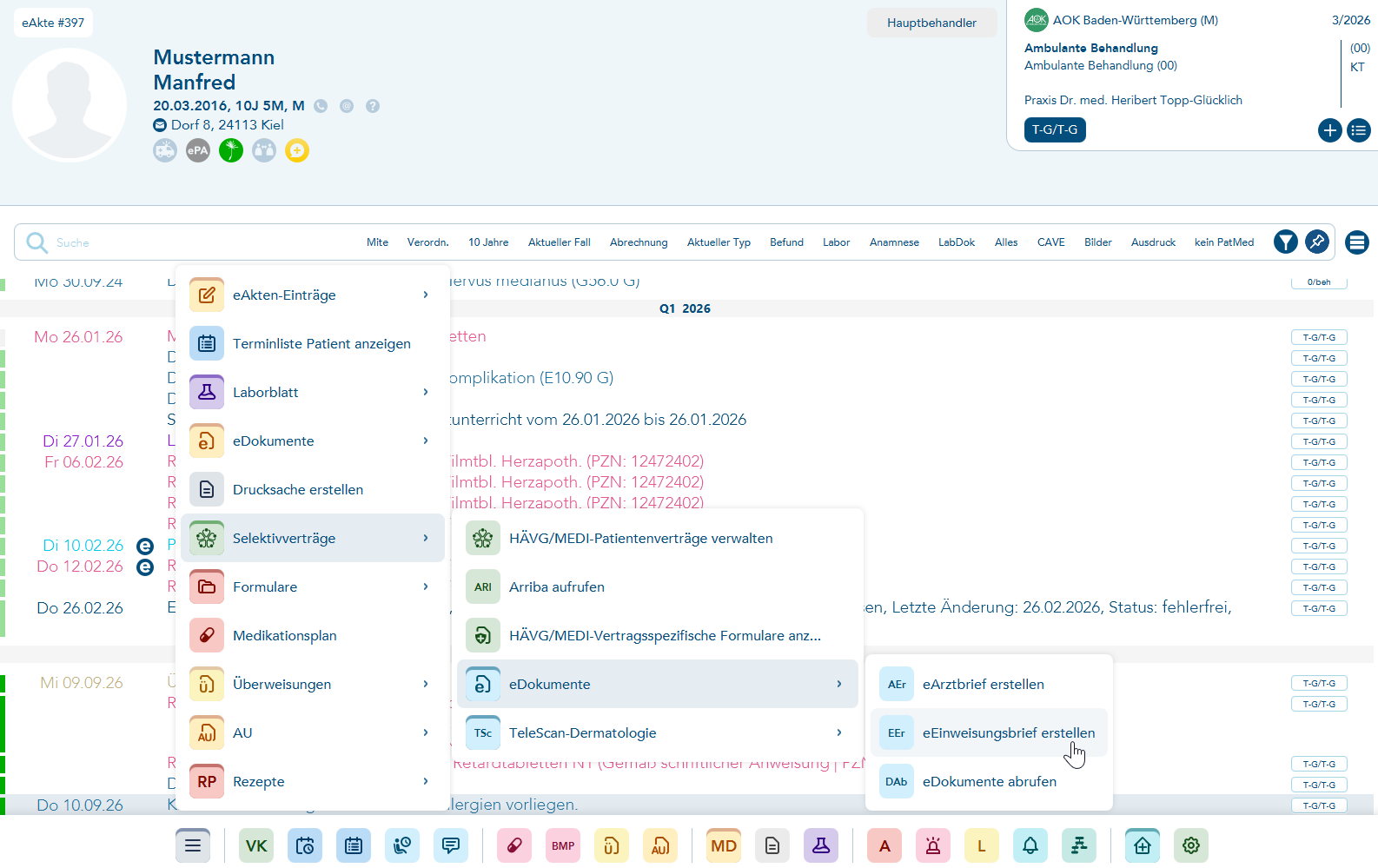Toggle the Labor filter
The width and height of the screenshot is (1378, 868).
(837, 242)
